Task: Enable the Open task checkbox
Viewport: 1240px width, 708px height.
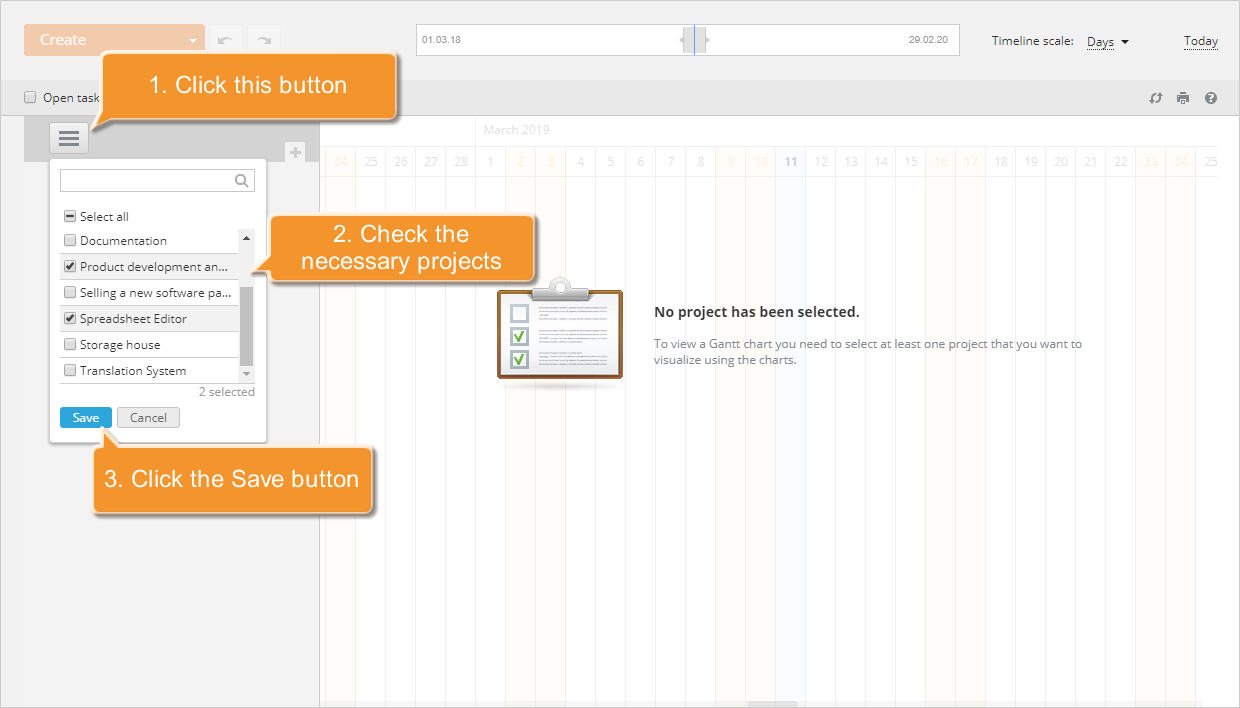Action: coord(29,97)
